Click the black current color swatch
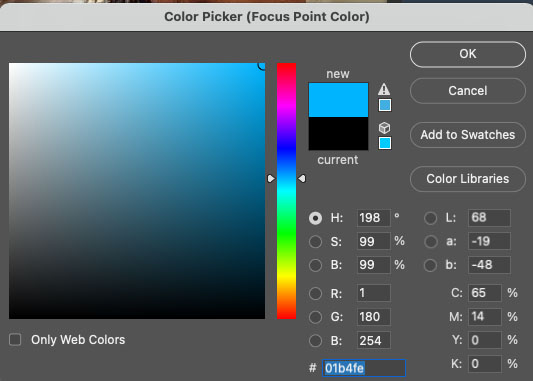The width and height of the screenshot is (533, 381). coord(338,134)
